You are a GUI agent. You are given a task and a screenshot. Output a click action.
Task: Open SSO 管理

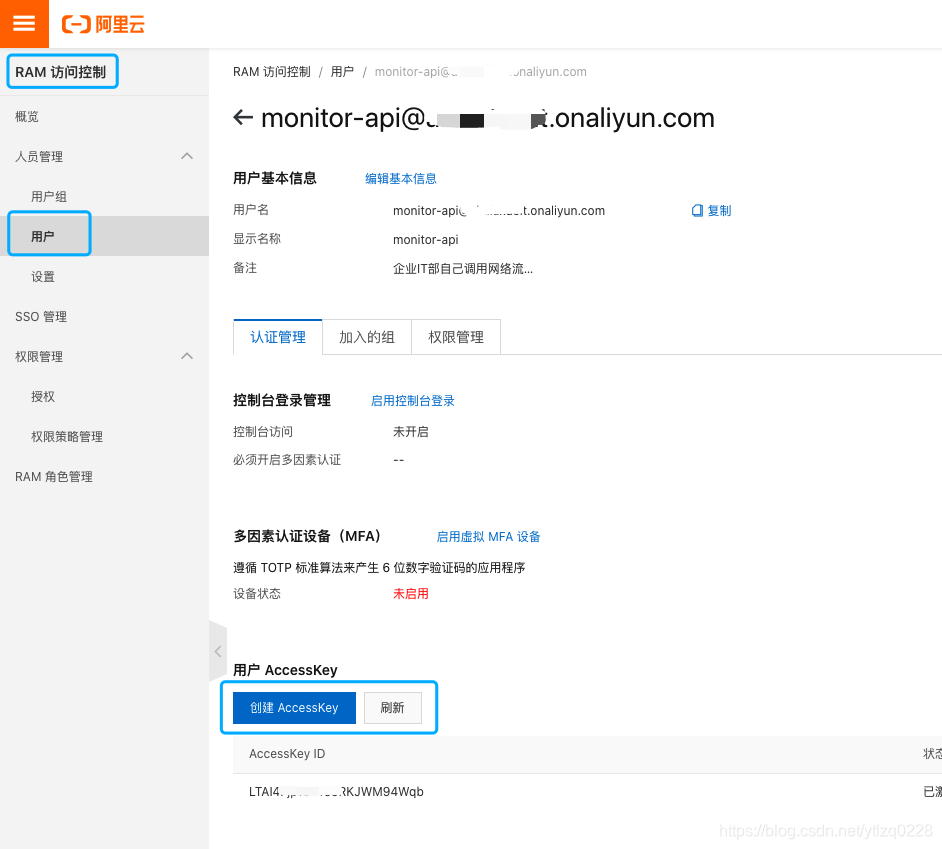tap(41, 317)
